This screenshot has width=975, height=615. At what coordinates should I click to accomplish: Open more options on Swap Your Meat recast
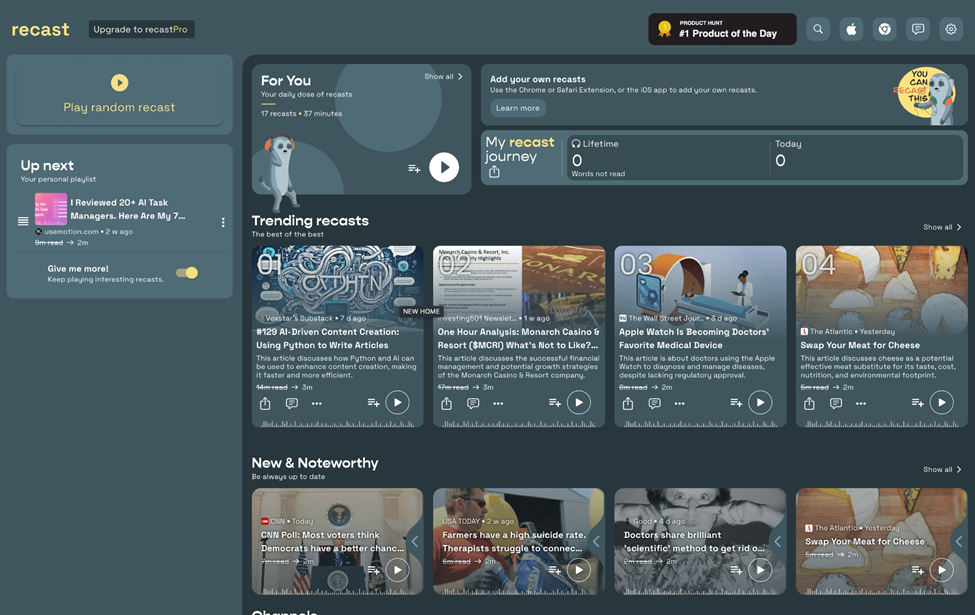click(x=861, y=403)
